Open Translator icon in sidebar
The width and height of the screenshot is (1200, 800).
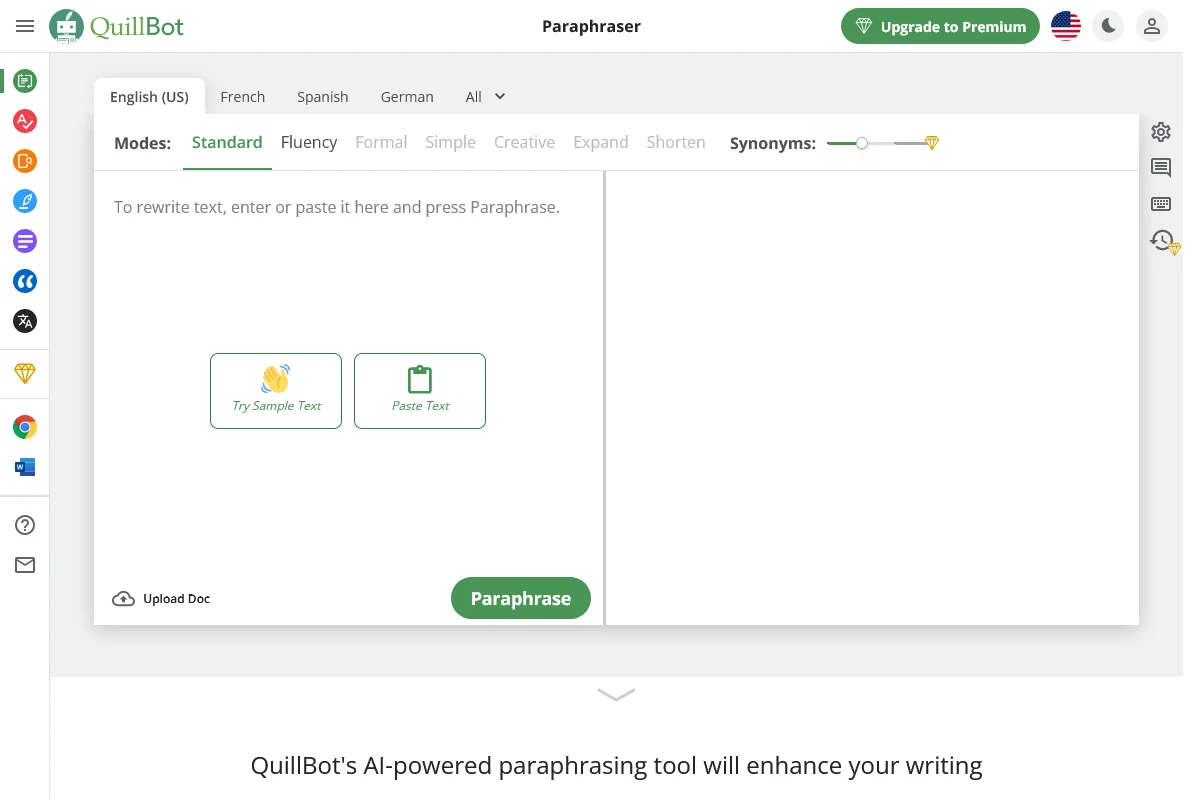[25, 321]
